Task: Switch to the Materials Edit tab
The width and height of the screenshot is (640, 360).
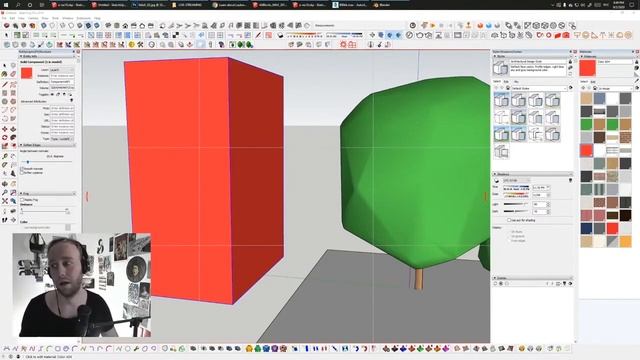Action: [x=593, y=82]
